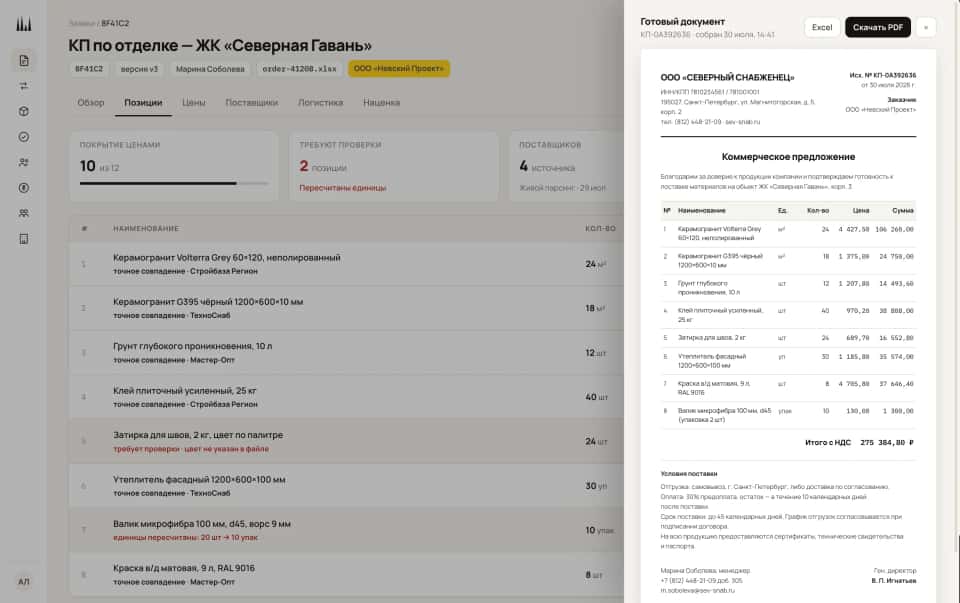Export the document with Excel button
The image size is (960, 603).
[x=822, y=28]
